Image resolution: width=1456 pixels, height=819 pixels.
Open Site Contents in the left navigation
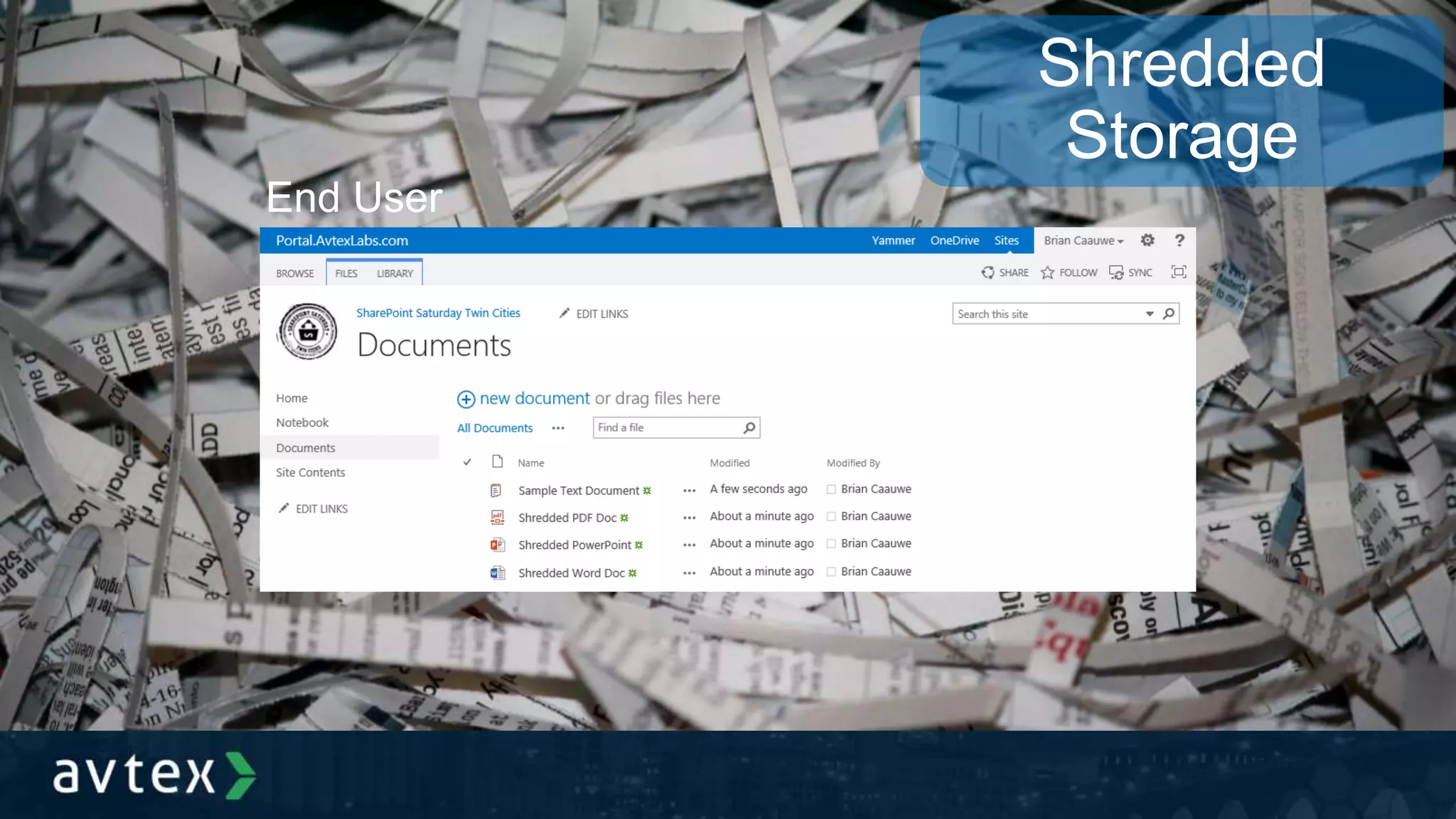click(x=311, y=473)
